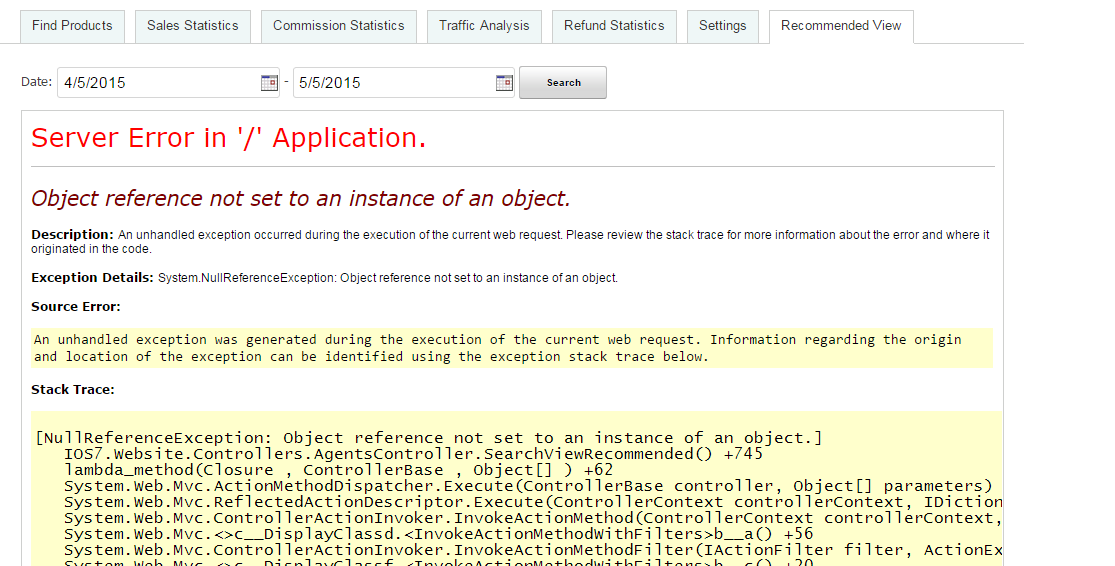The width and height of the screenshot is (1115, 566).
Task: View the Refund Statistics tab
Action: 614,26
